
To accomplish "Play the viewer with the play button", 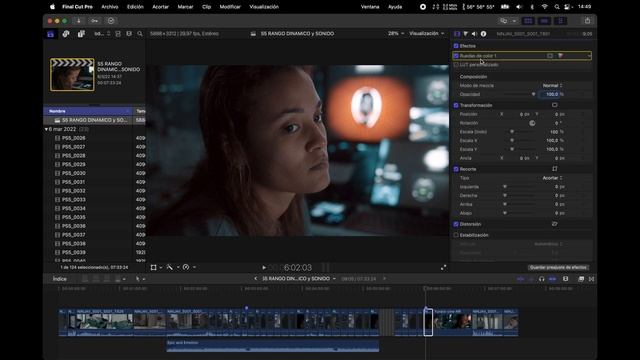I will [x=264, y=268].
